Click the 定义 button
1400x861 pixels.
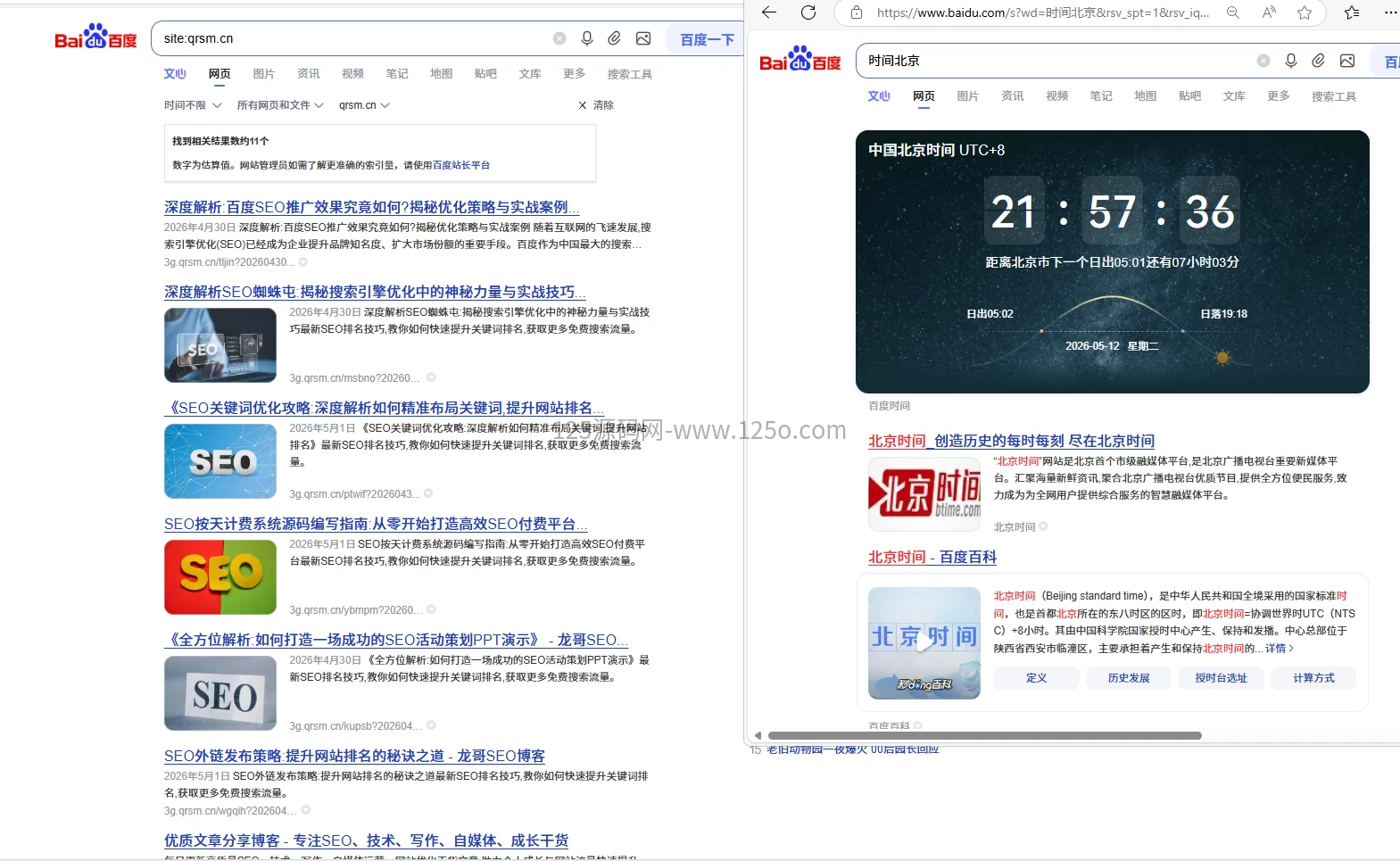(x=1036, y=678)
